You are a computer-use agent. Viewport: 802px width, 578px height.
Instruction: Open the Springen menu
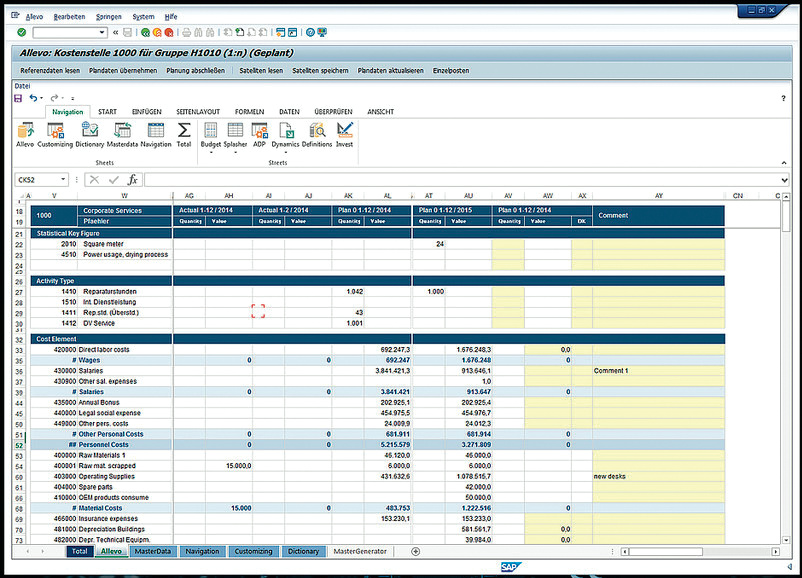[110, 17]
